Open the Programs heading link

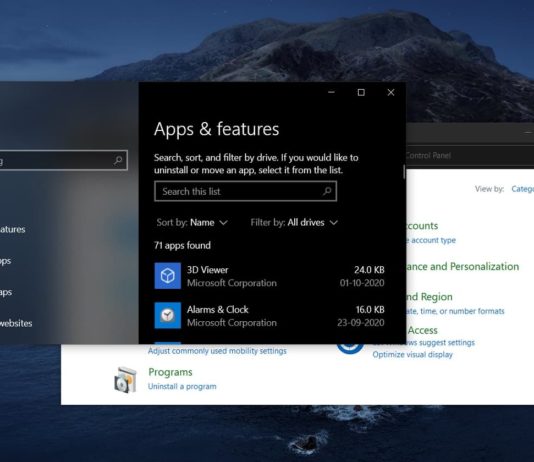pyautogui.click(x=170, y=372)
